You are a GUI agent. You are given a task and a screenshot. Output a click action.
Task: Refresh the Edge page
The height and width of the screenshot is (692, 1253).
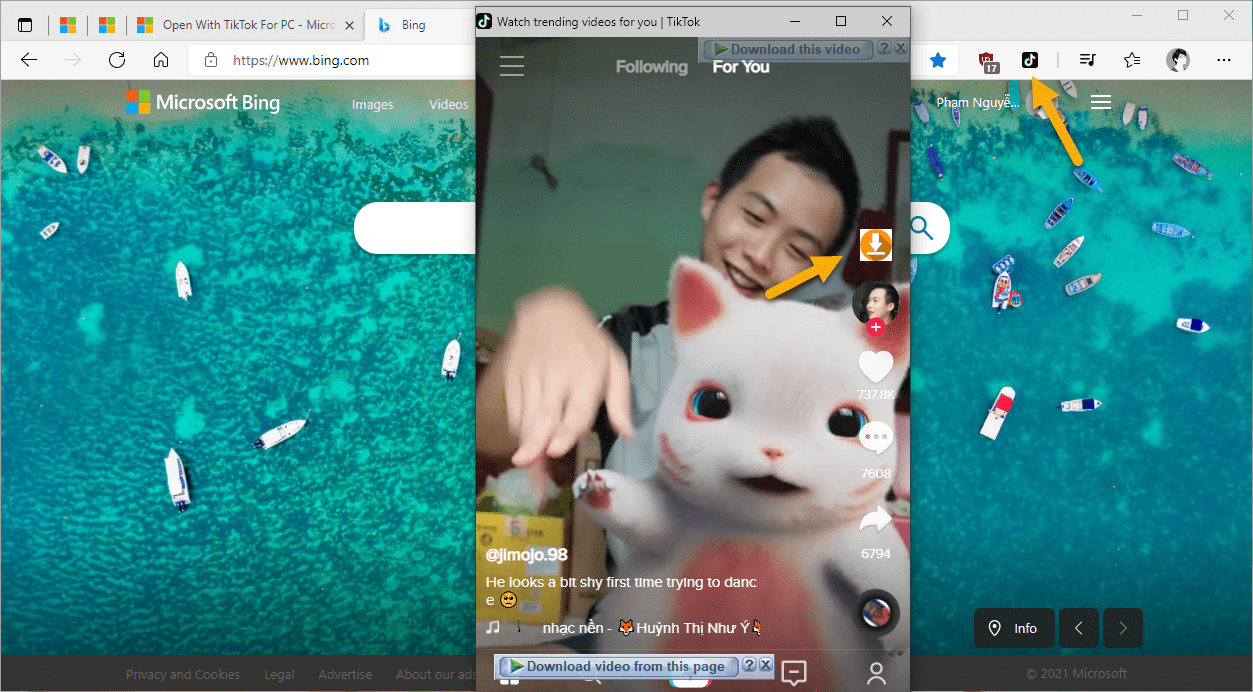(x=117, y=60)
